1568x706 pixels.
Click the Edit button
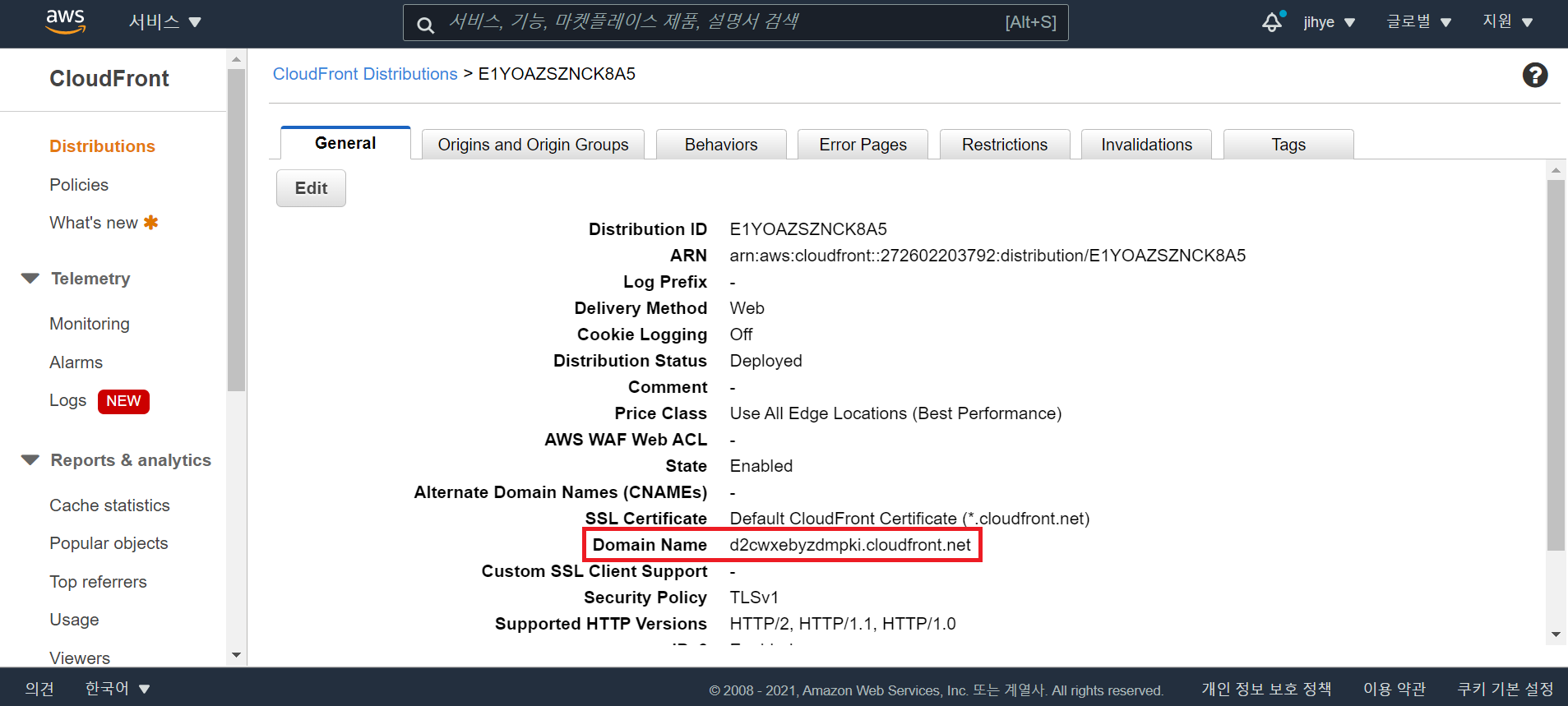coord(311,188)
